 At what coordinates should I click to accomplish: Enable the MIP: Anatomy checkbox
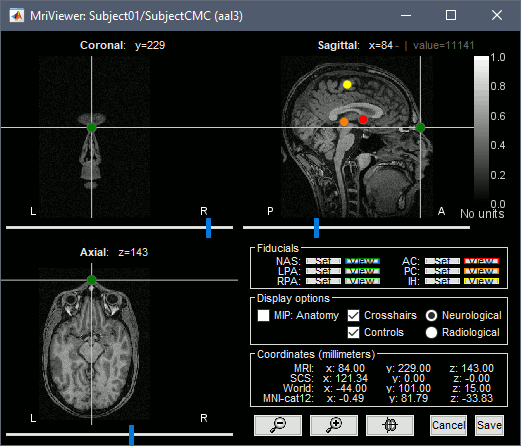click(263, 315)
